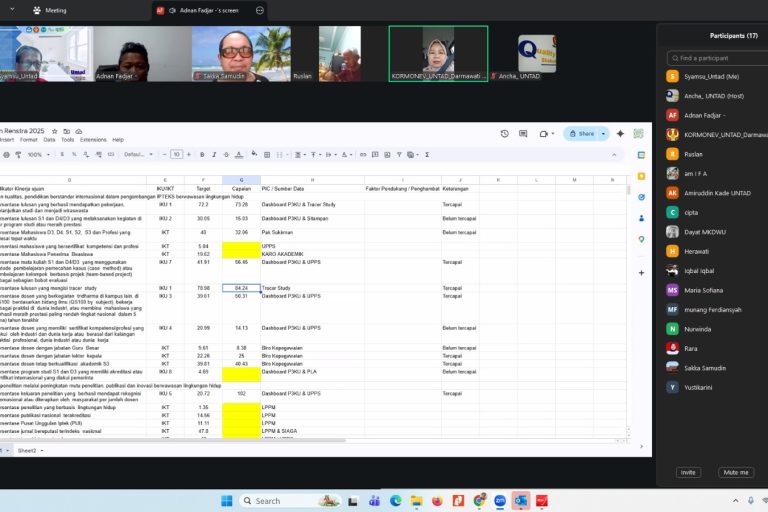This screenshot has width=768, height=512.
Task: Open Sheet2 tab options arrow
Action: pos(42,451)
